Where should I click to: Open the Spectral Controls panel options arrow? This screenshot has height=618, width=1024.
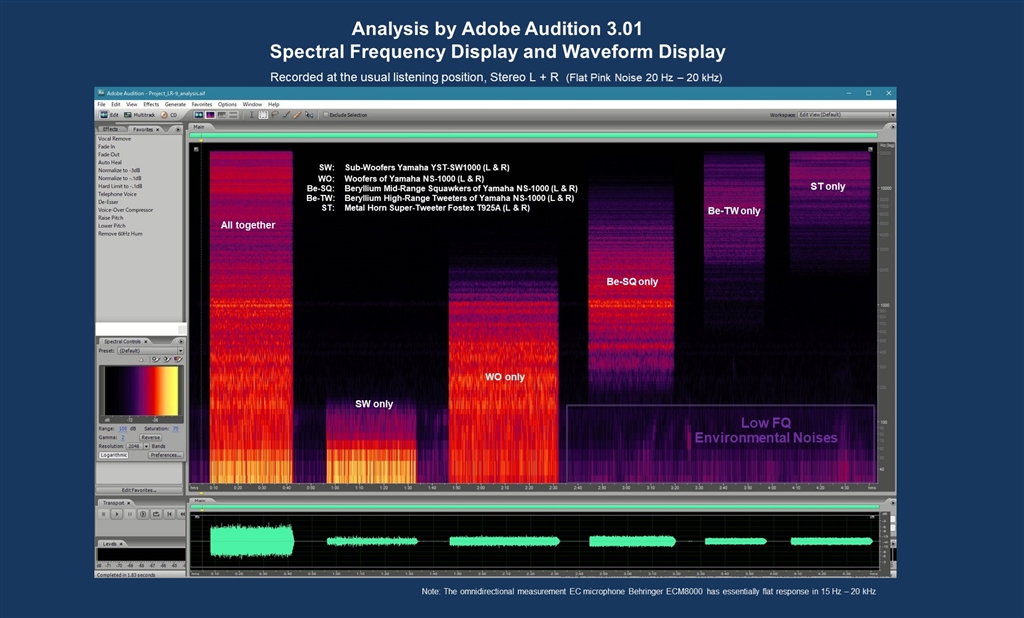pos(181,342)
